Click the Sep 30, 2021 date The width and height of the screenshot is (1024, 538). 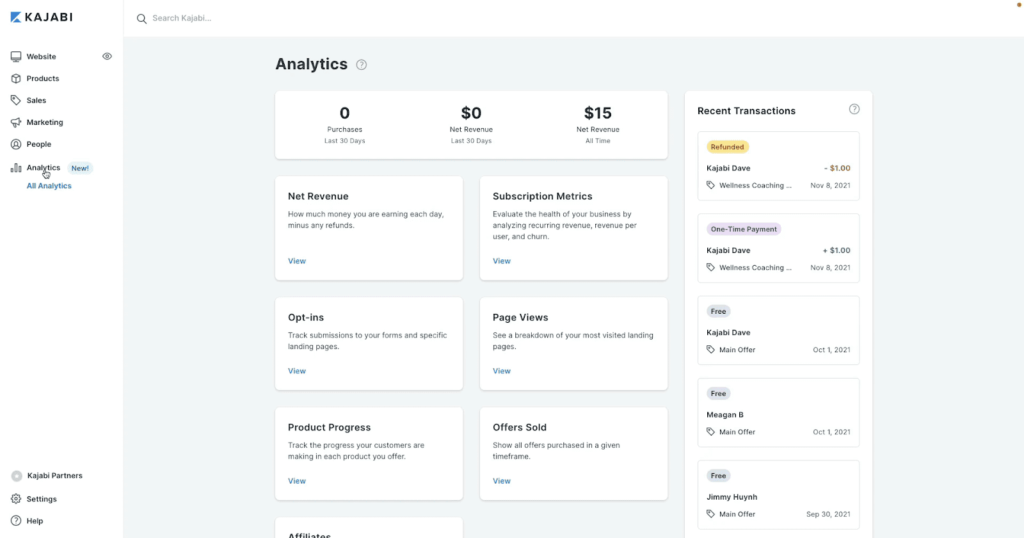tap(828, 514)
